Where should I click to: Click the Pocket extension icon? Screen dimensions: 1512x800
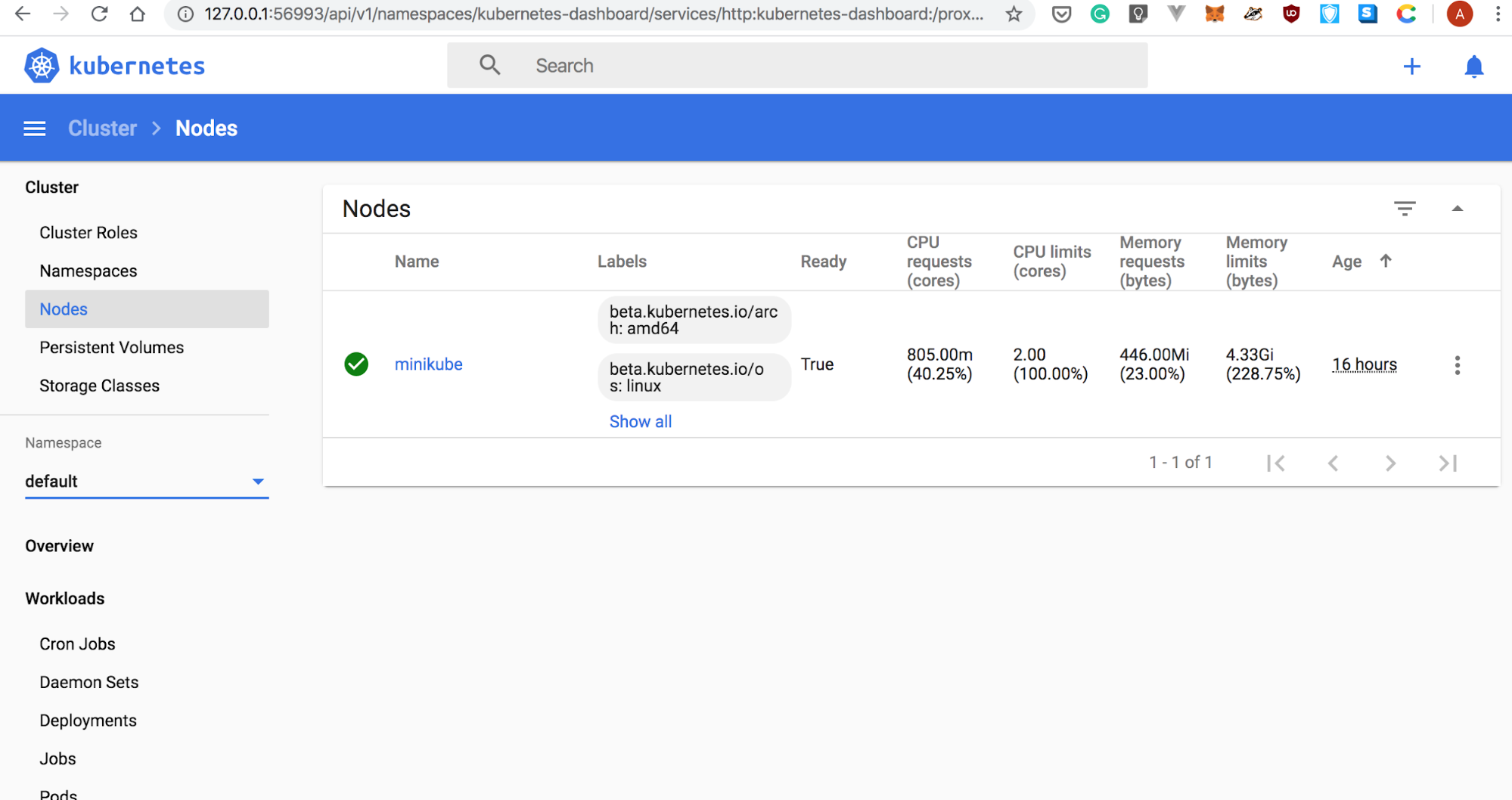[1061, 14]
